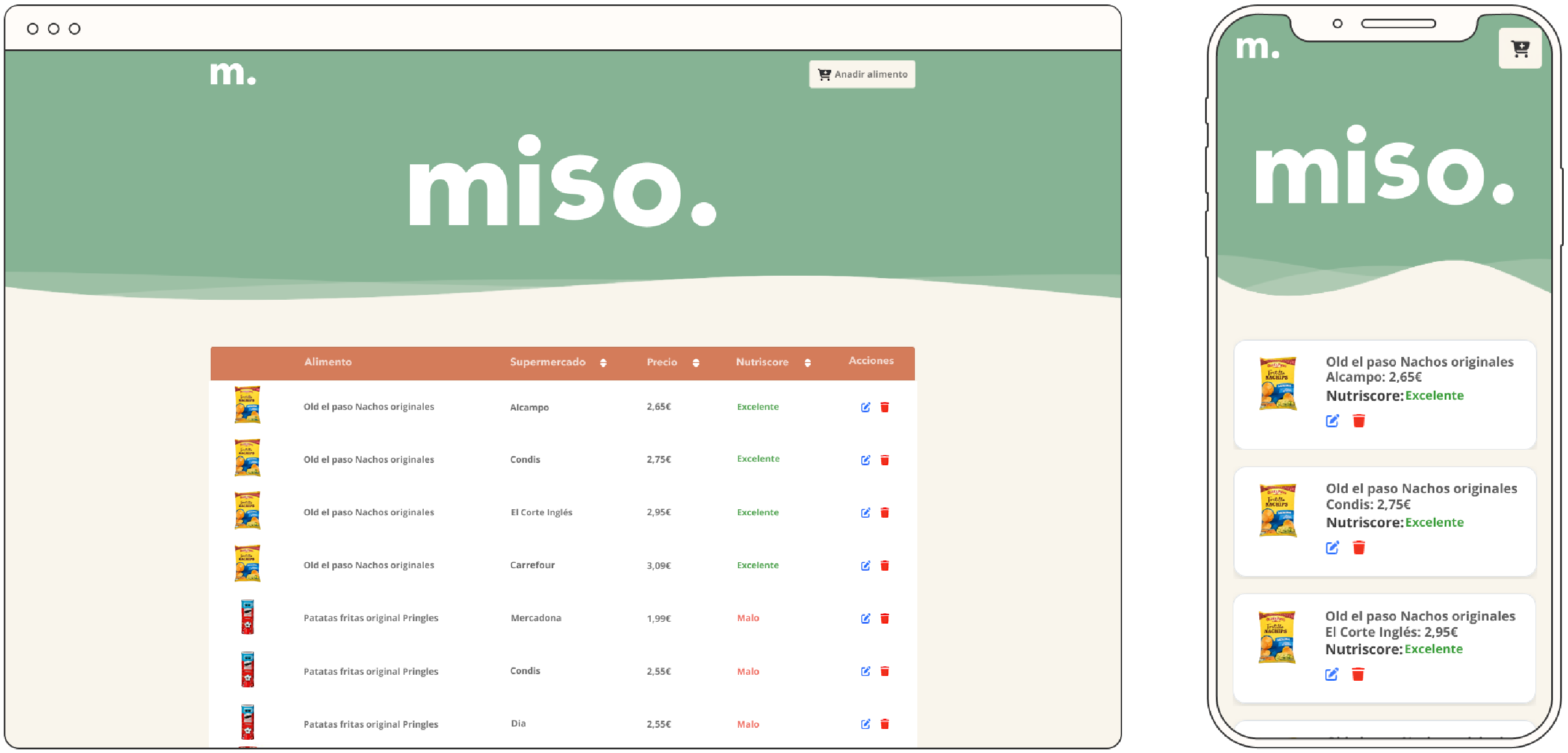Screen dimensions: 1568x753
Task: Click the 2,65€ price cell
Action: (x=658, y=407)
